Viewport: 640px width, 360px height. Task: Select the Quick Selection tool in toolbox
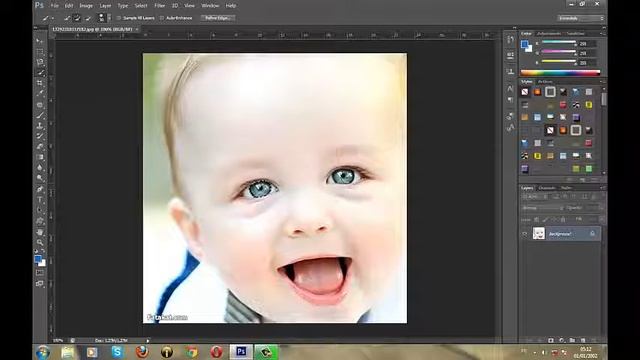[x=40, y=73]
